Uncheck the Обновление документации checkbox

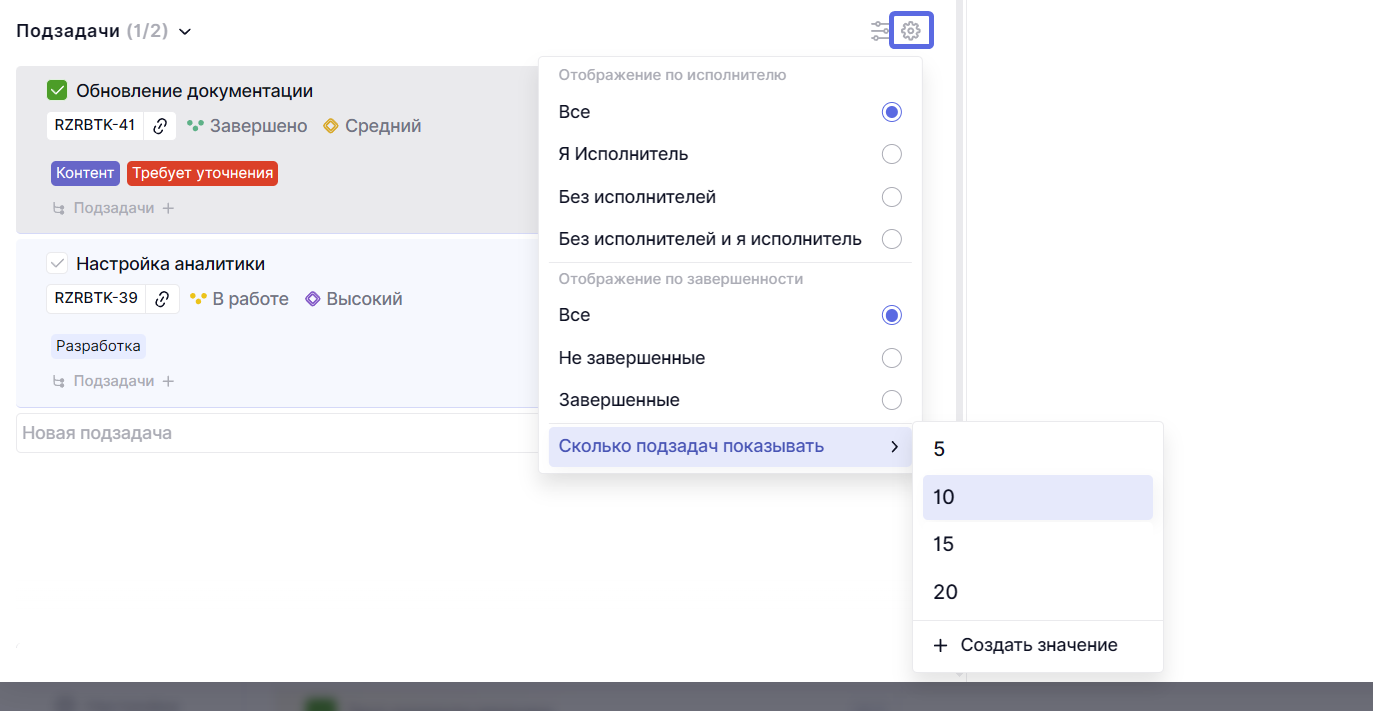coord(57,91)
